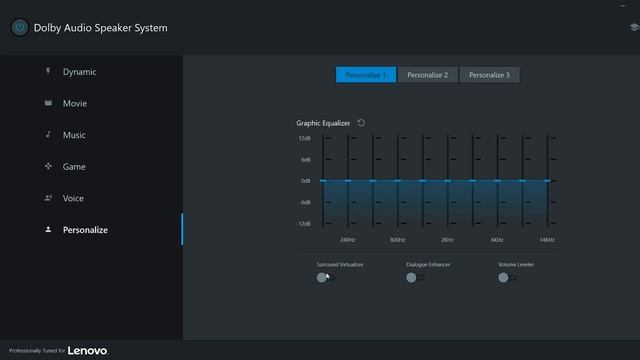This screenshot has height=360, width=640.
Task: Click the 240Hz equalizer band handle
Action: click(x=348, y=180)
